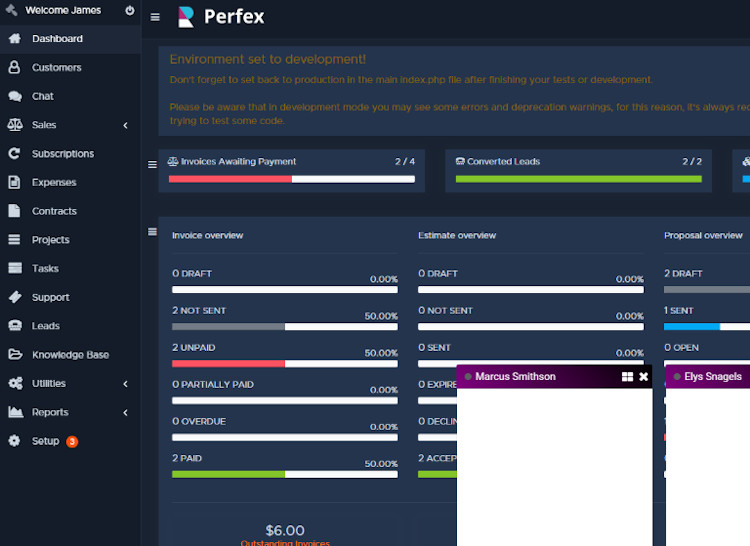The width and height of the screenshot is (750, 546).
Task: Click the Environment set to development heading
Action: tap(268, 59)
